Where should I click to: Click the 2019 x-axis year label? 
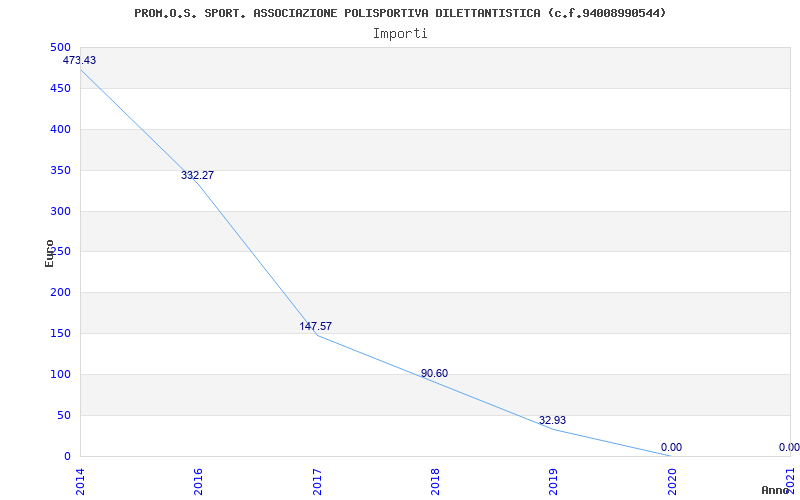[x=553, y=482]
